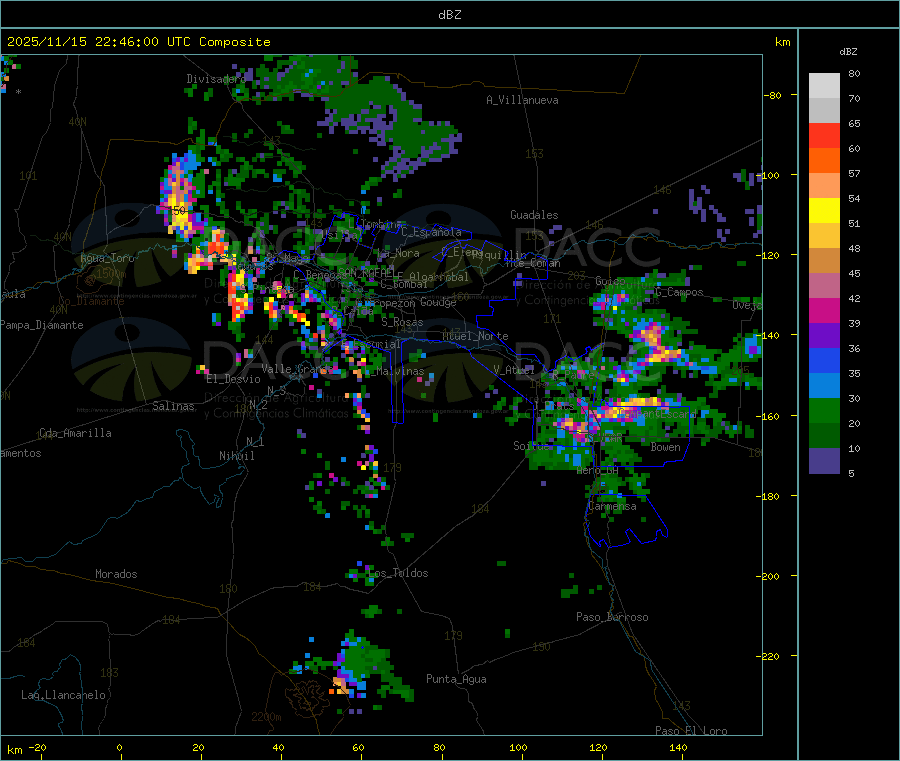
Task: Select the 'Morados' place label
Action: pyautogui.click(x=116, y=574)
